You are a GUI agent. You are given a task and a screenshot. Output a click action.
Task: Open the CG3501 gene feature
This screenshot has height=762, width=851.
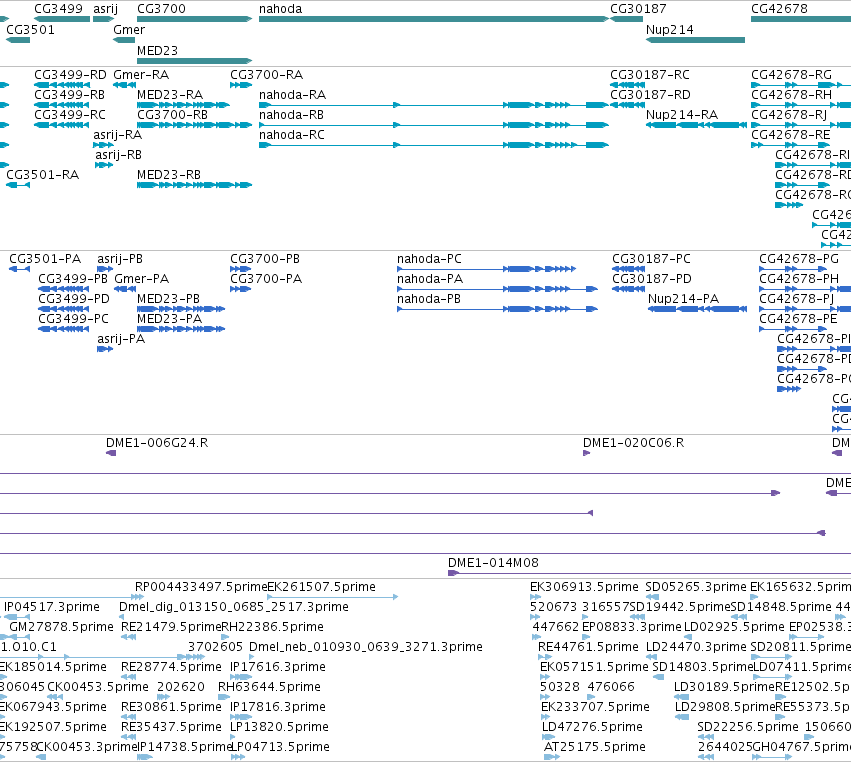[18, 40]
